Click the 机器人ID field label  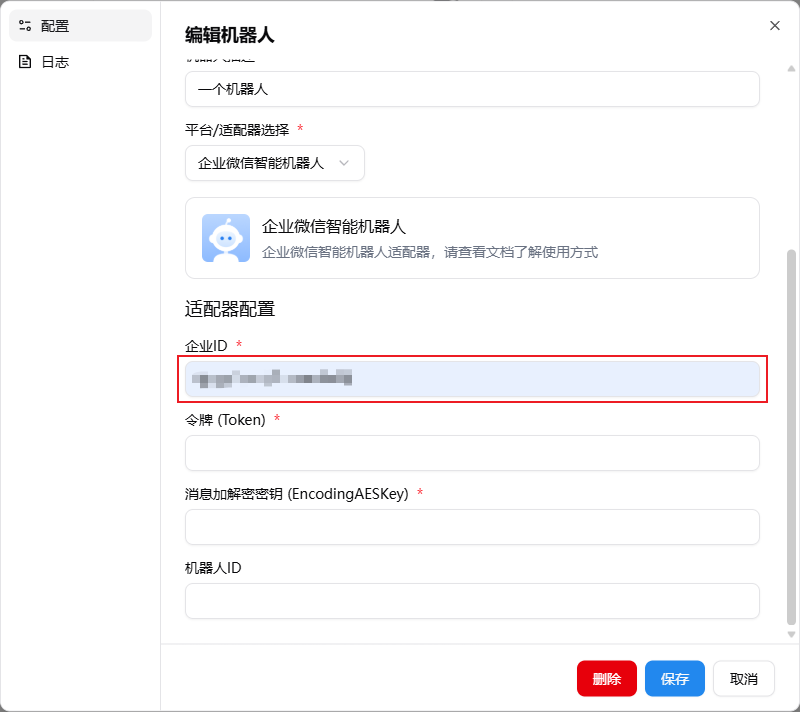tap(213, 568)
